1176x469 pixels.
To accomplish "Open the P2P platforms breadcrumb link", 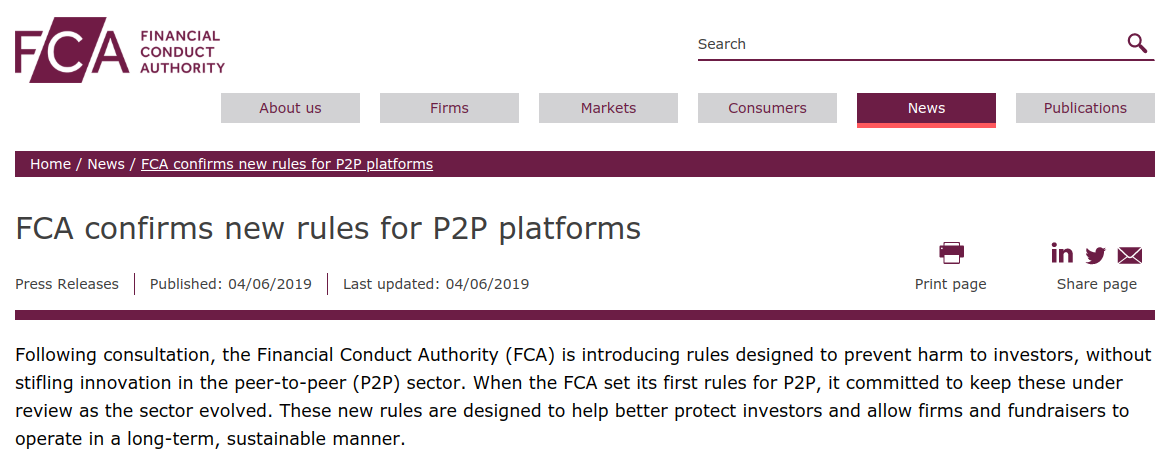I will [x=286, y=164].
